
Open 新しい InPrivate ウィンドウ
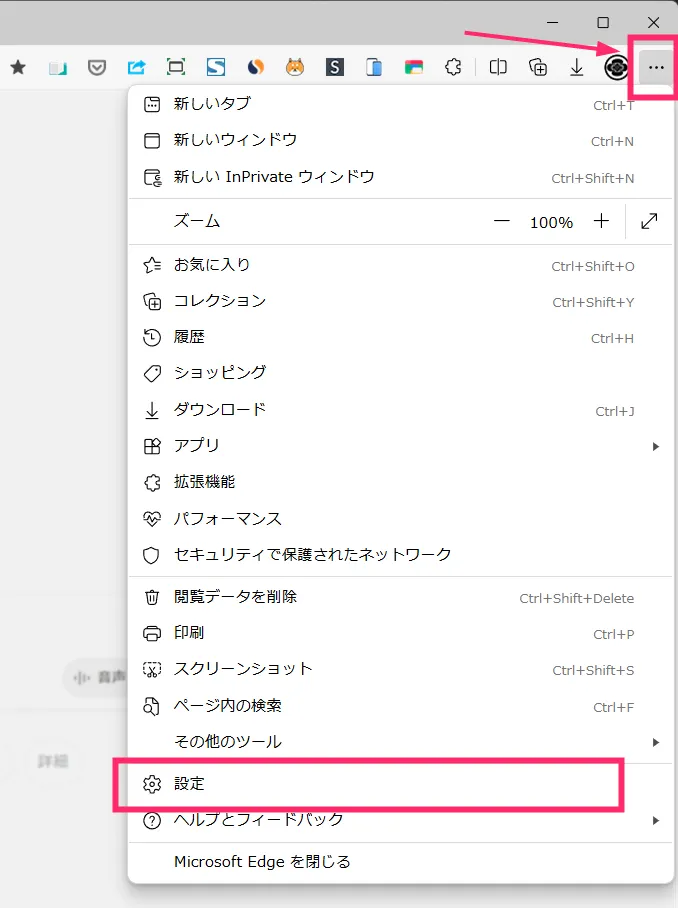tap(400, 177)
